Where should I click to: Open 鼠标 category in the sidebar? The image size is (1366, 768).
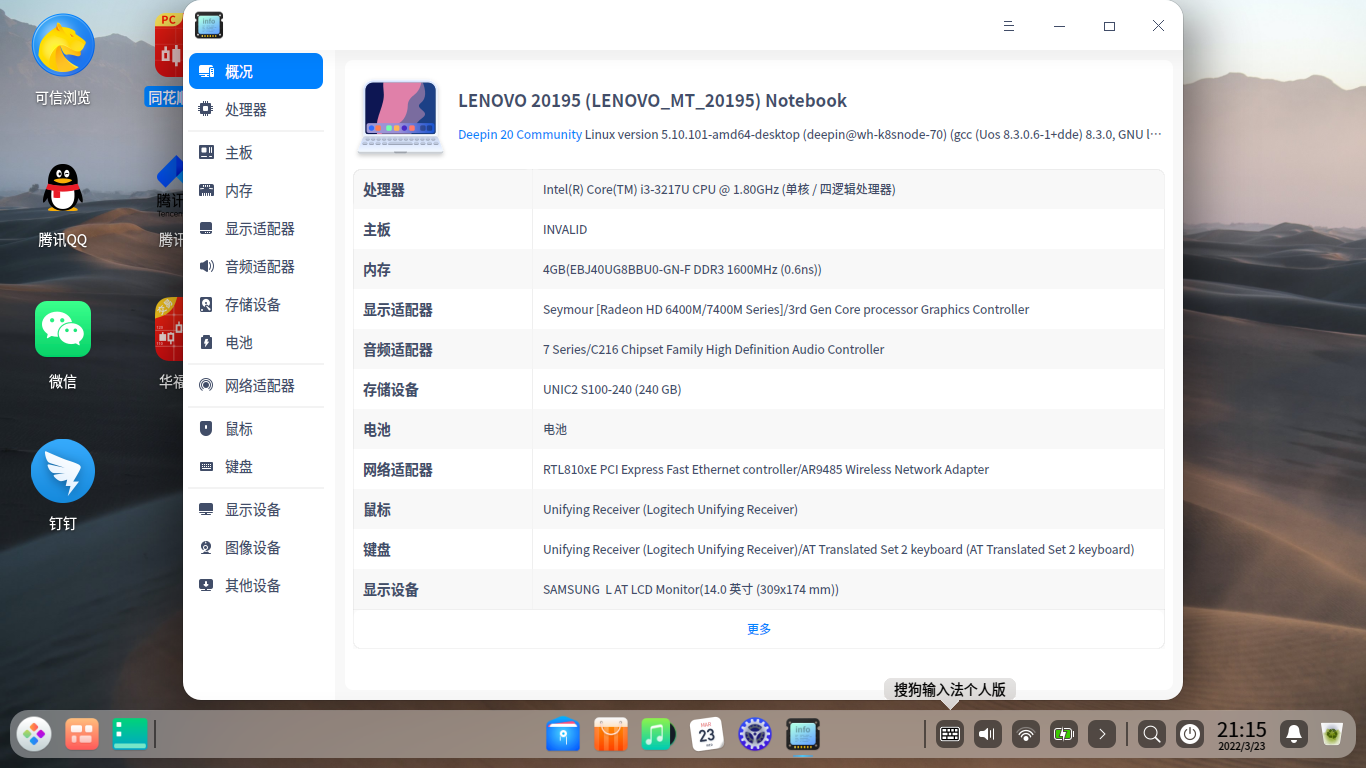point(256,428)
